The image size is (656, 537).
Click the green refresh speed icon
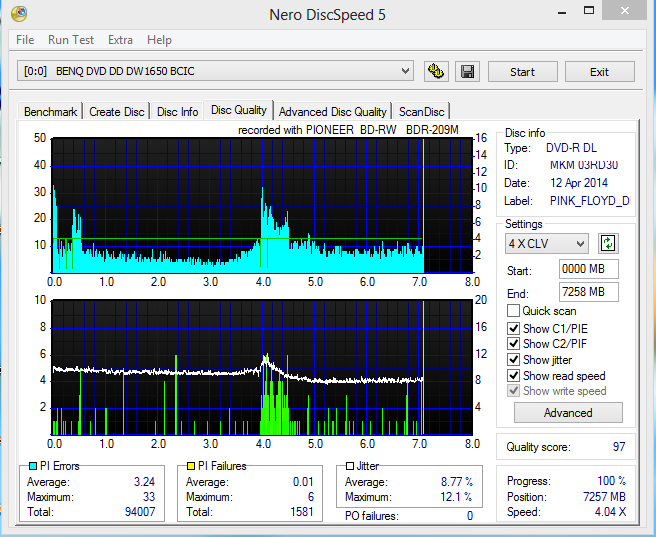click(608, 243)
